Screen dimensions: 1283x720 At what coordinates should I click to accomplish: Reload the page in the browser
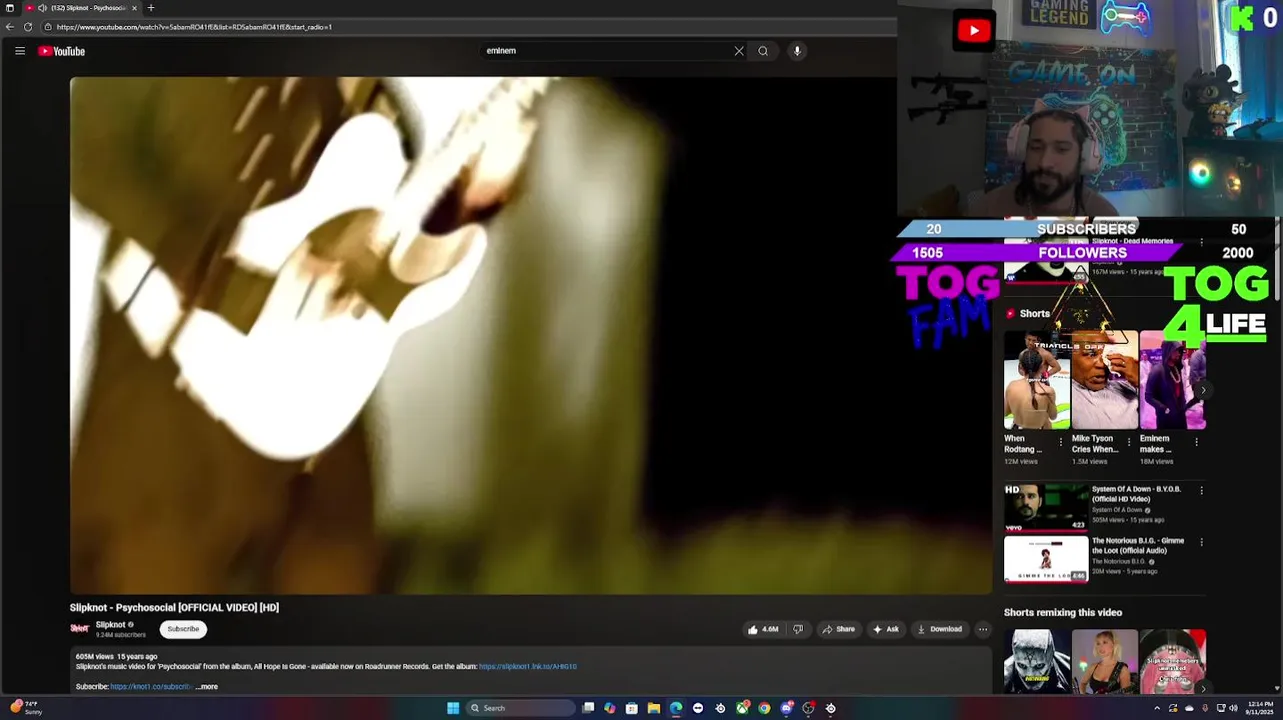(x=28, y=27)
